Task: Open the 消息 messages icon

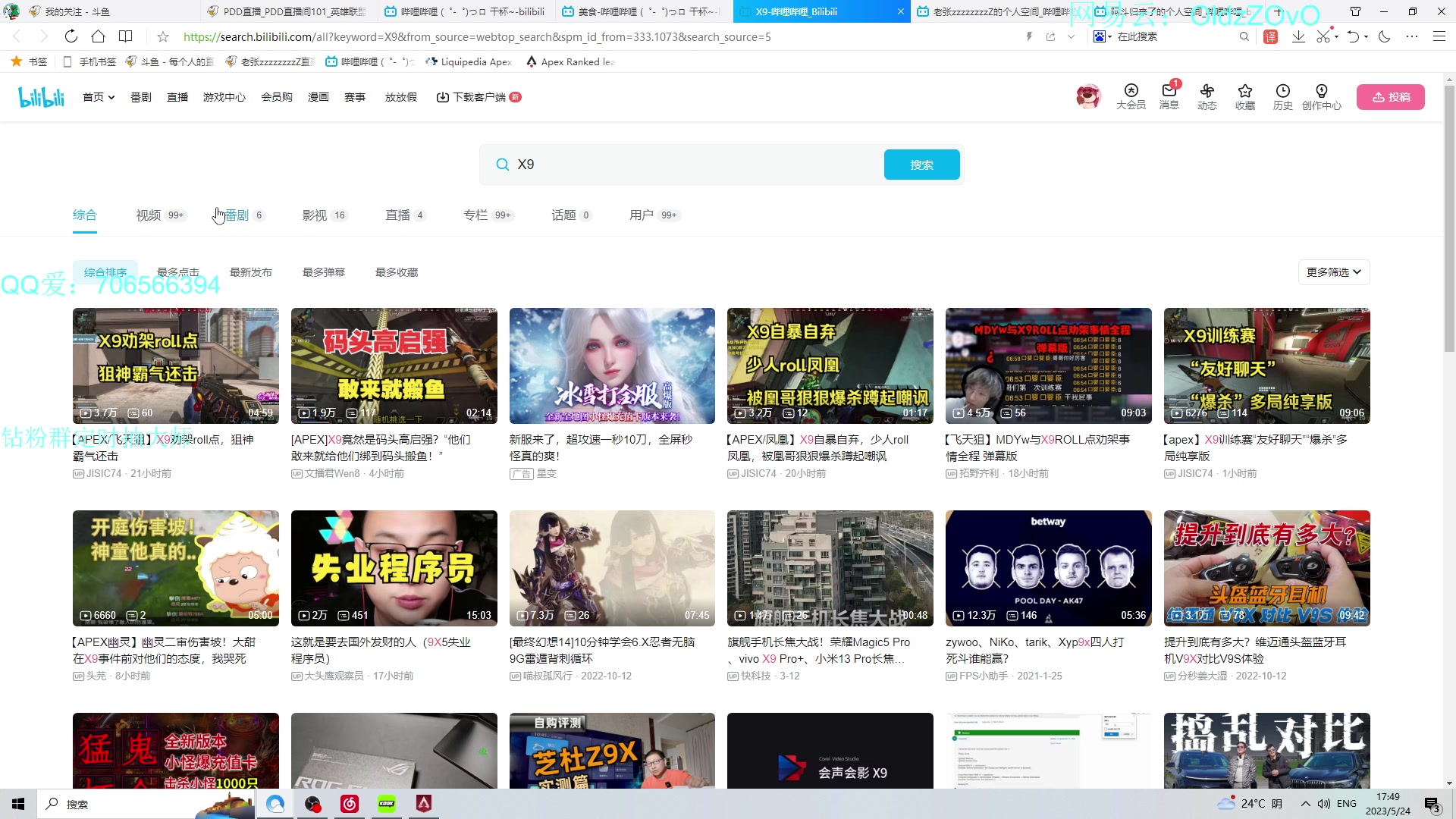Action: (1169, 96)
